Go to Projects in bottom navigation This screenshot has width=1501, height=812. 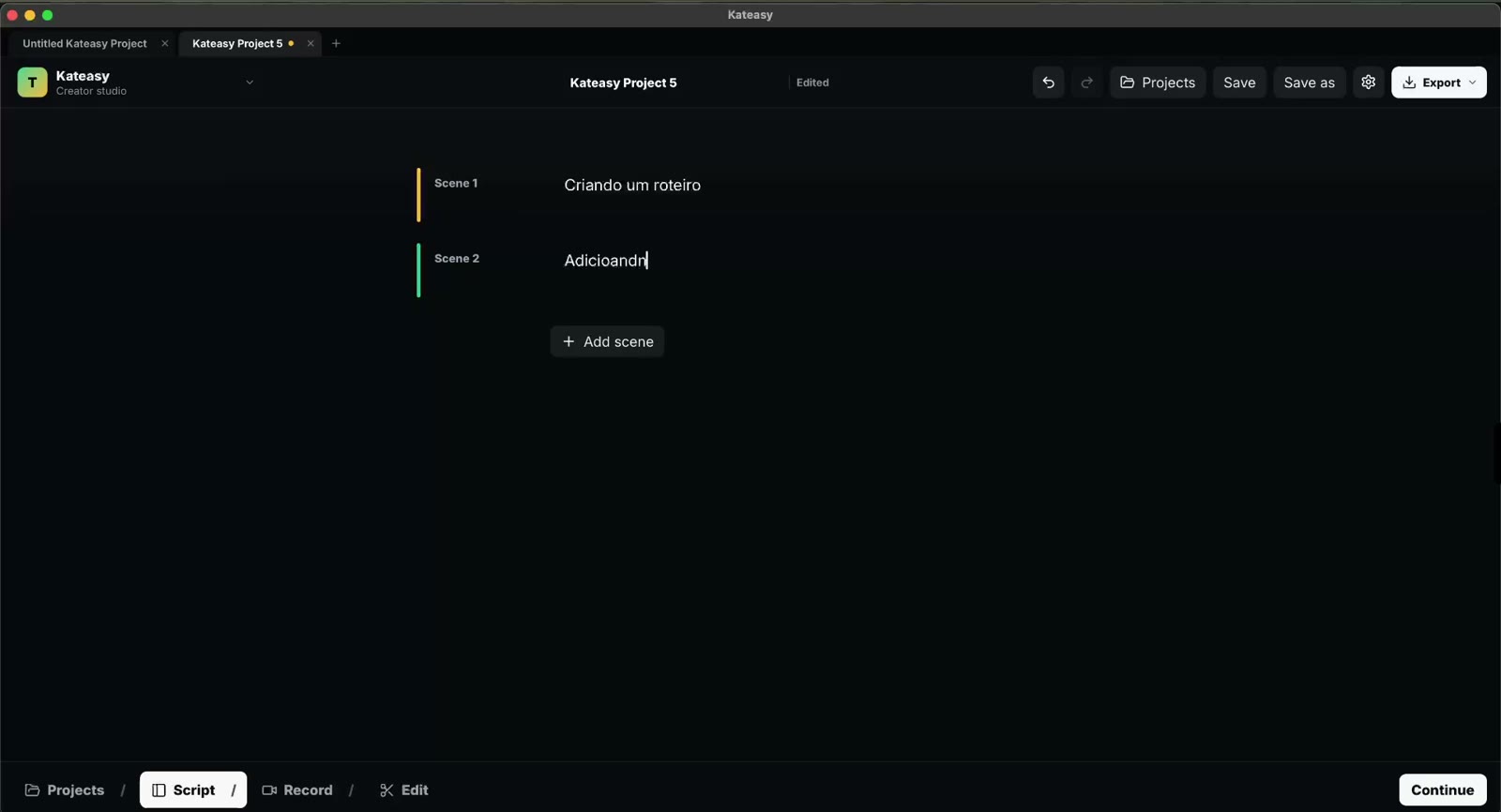tap(65, 790)
